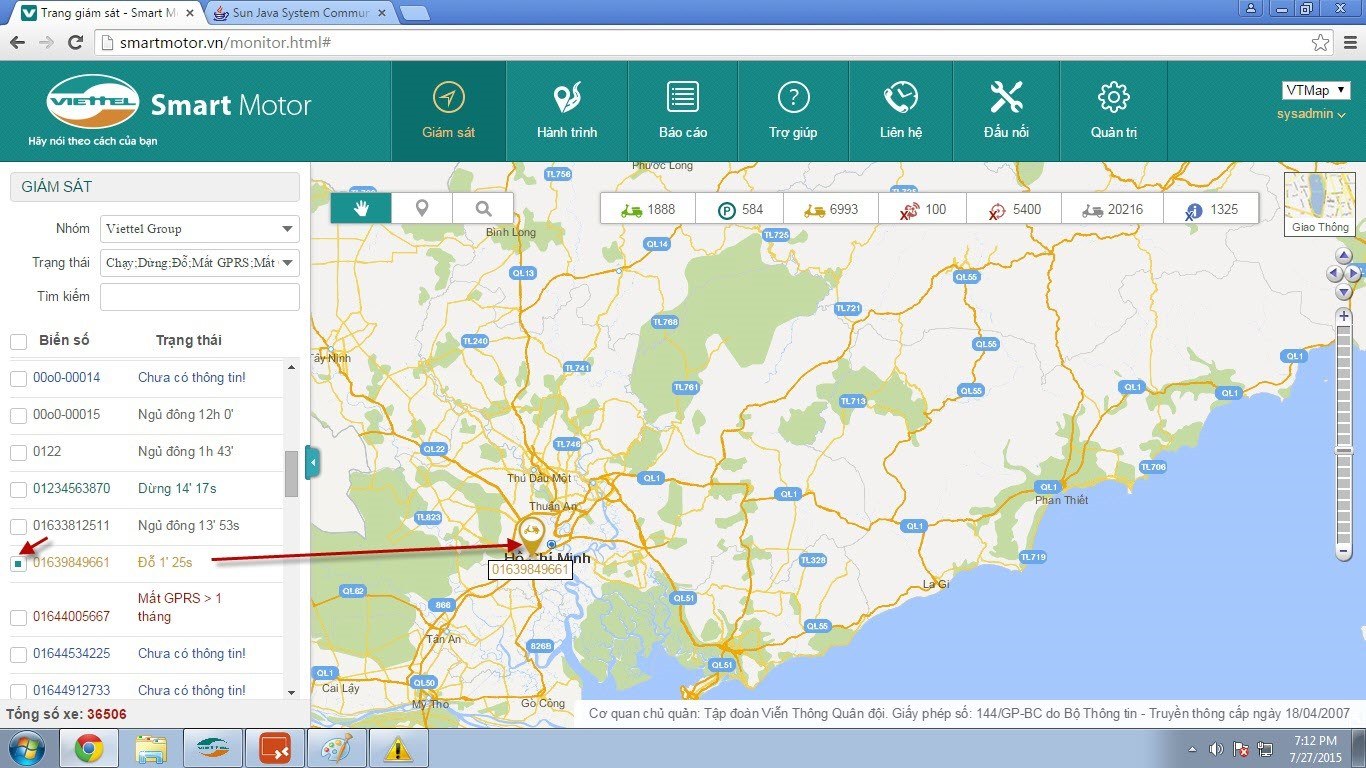Click the zoom in plus button on map

pyautogui.click(x=1344, y=316)
